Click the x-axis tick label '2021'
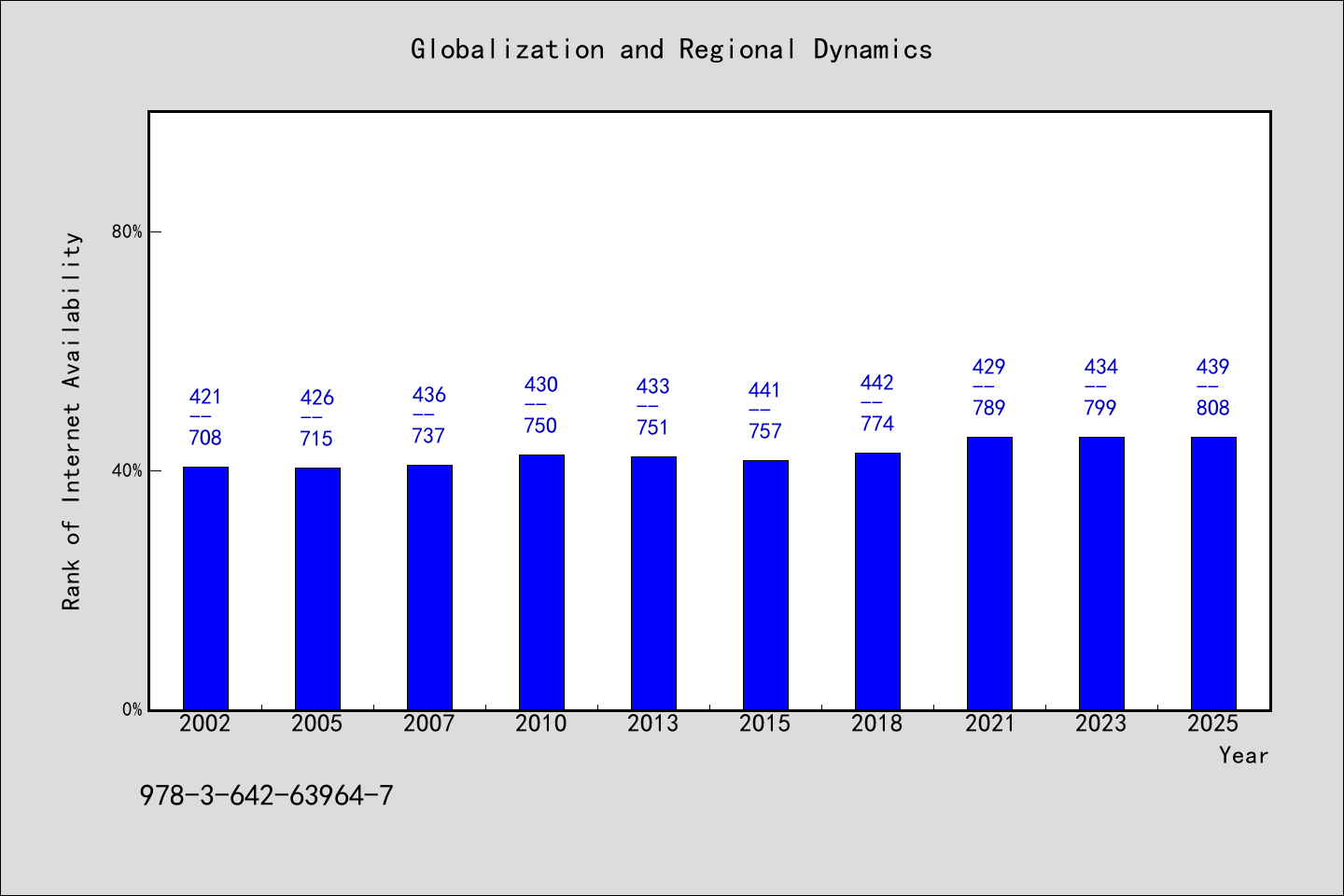Viewport: 1344px width, 896px height. (989, 723)
